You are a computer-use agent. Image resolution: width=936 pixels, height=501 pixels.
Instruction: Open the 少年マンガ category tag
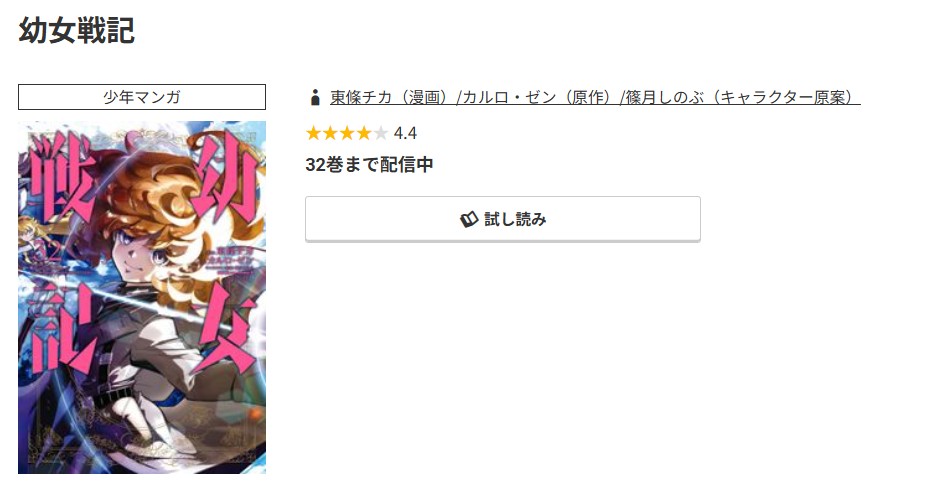[x=142, y=97]
